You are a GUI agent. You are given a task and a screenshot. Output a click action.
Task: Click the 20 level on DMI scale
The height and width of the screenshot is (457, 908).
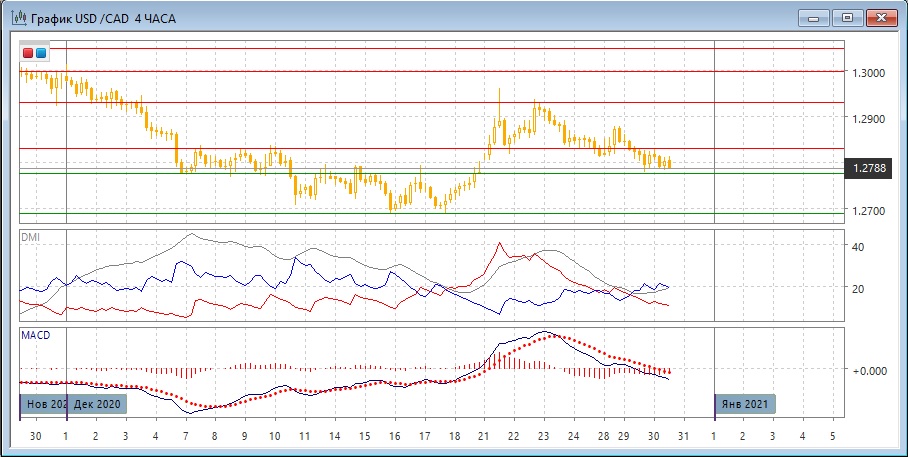[857, 289]
